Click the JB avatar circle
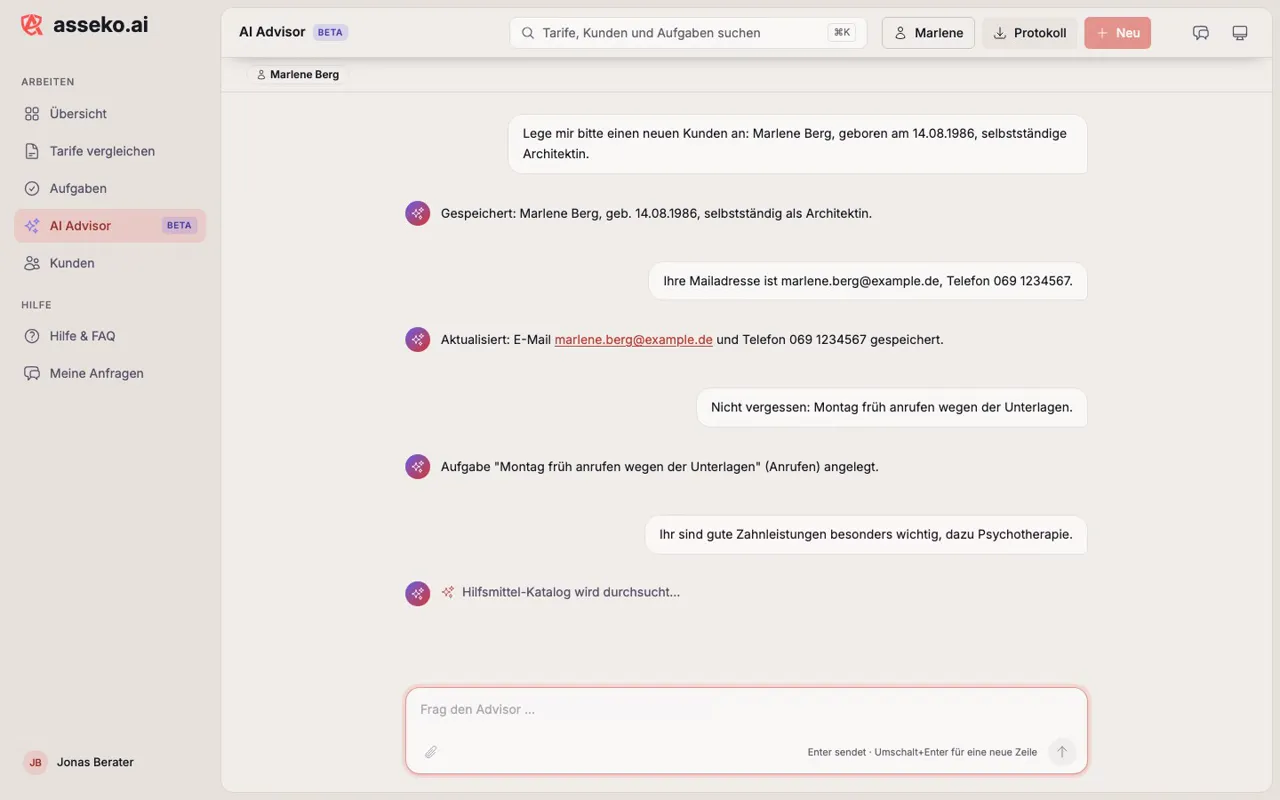This screenshot has height=800, width=1280. (x=35, y=762)
